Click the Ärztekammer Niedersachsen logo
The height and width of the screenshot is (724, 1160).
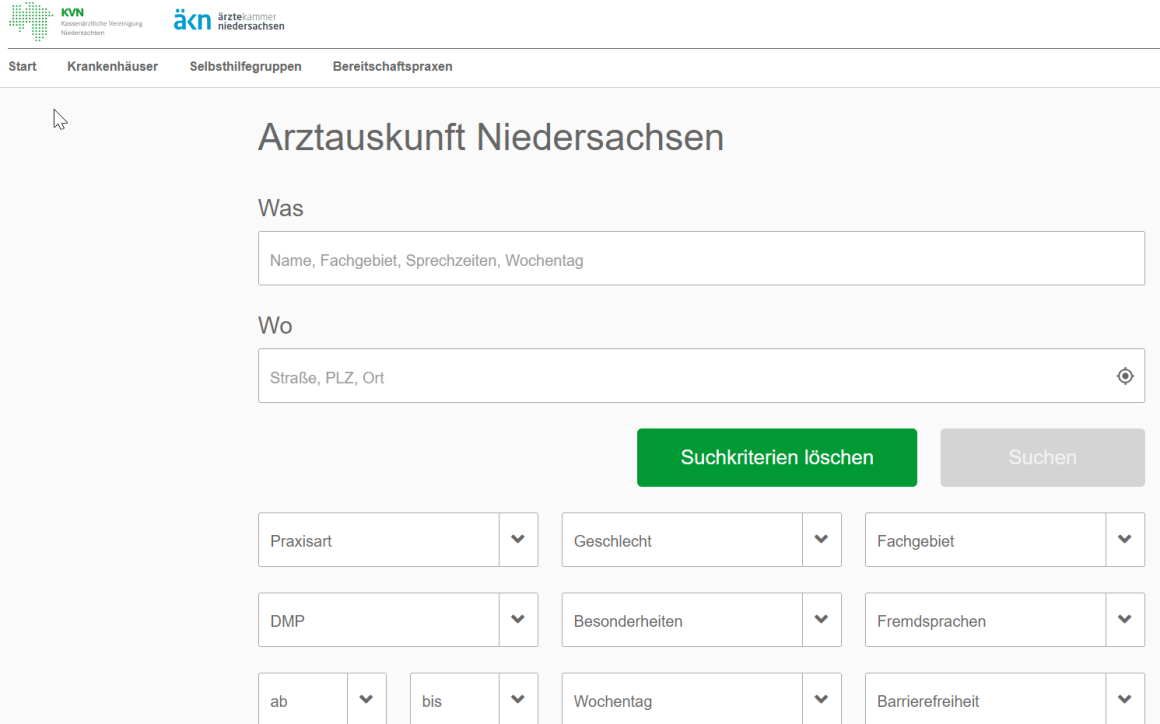pyautogui.click(x=229, y=20)
